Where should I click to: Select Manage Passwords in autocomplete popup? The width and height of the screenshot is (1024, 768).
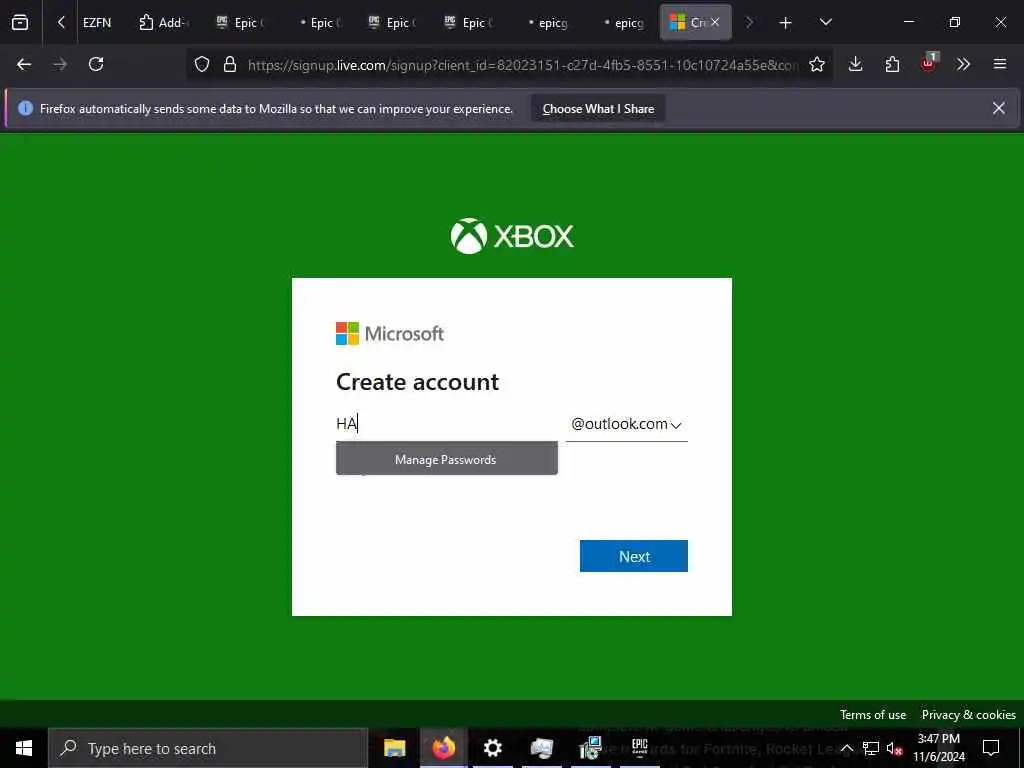pos(447,460)
